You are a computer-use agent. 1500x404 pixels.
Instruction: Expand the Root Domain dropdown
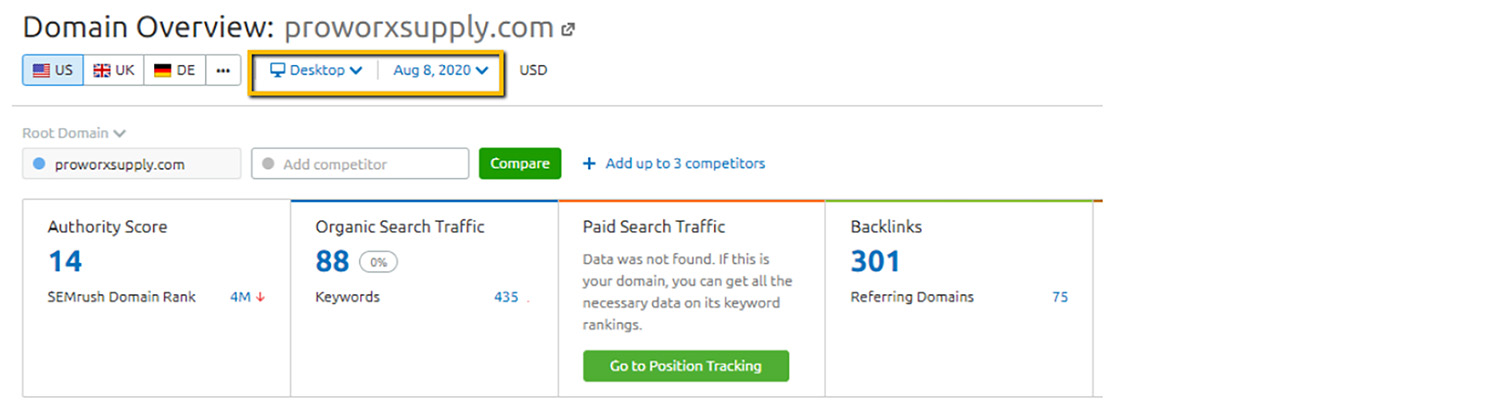point(74,133)
